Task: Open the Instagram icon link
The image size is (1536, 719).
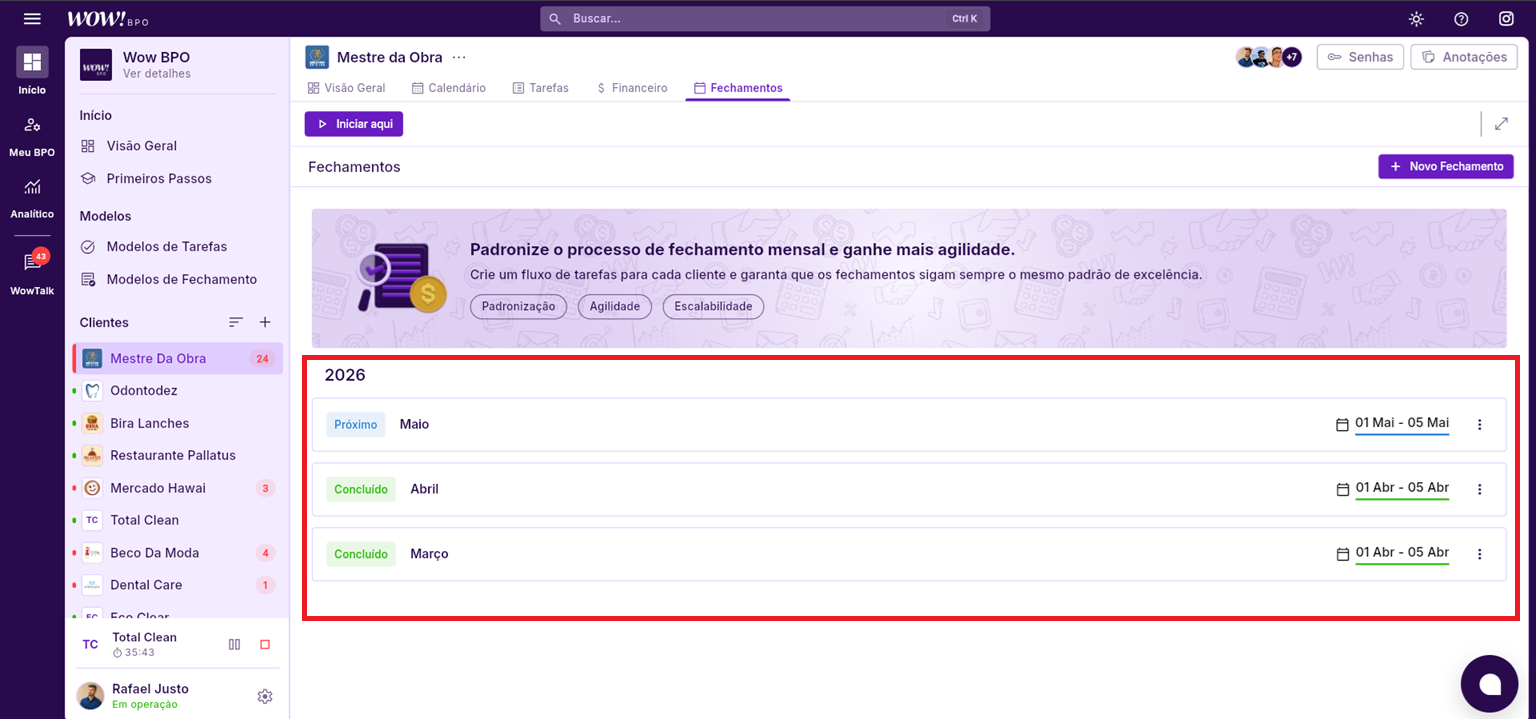Action: pos(1506,19)
